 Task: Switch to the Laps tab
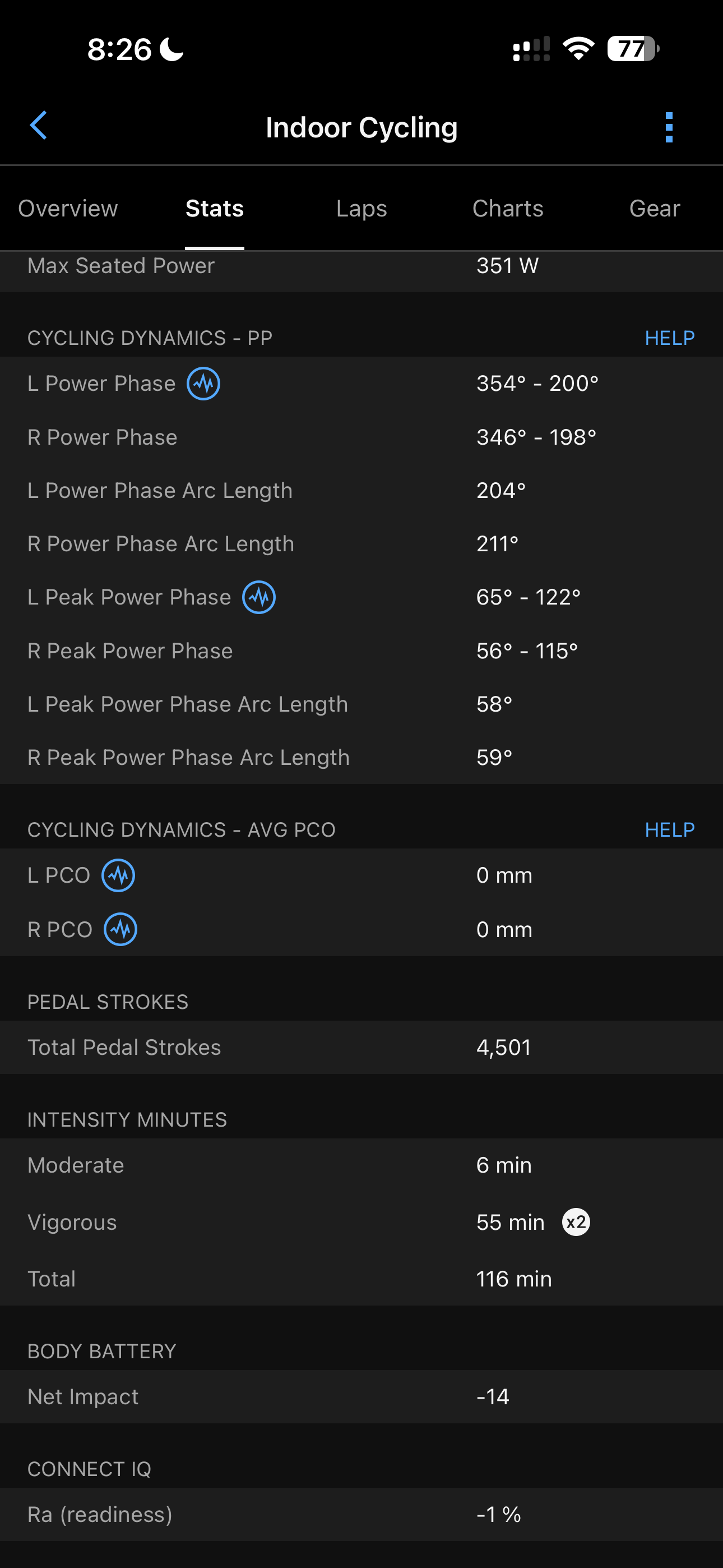pyautogui.click(x=361, y=209)
